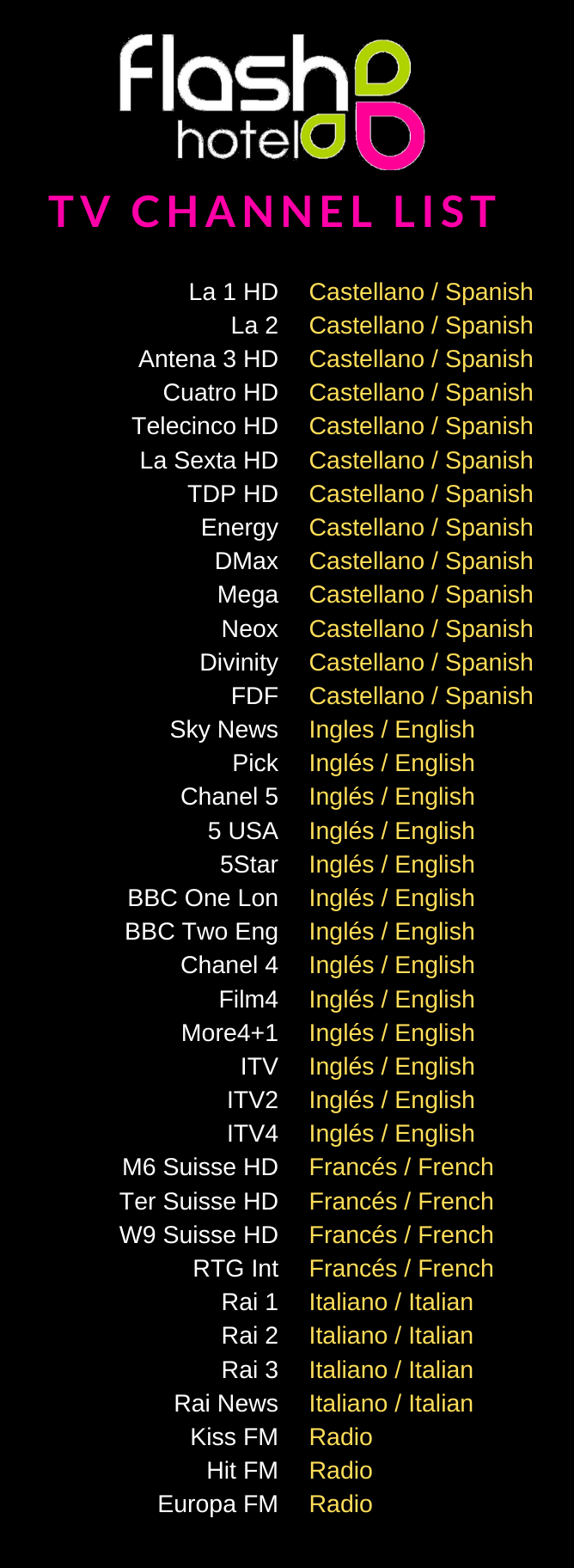Select the Europa FM station
This screenshot has width=574, height=1568.
pyautogui.click(x=218, y=1504)
